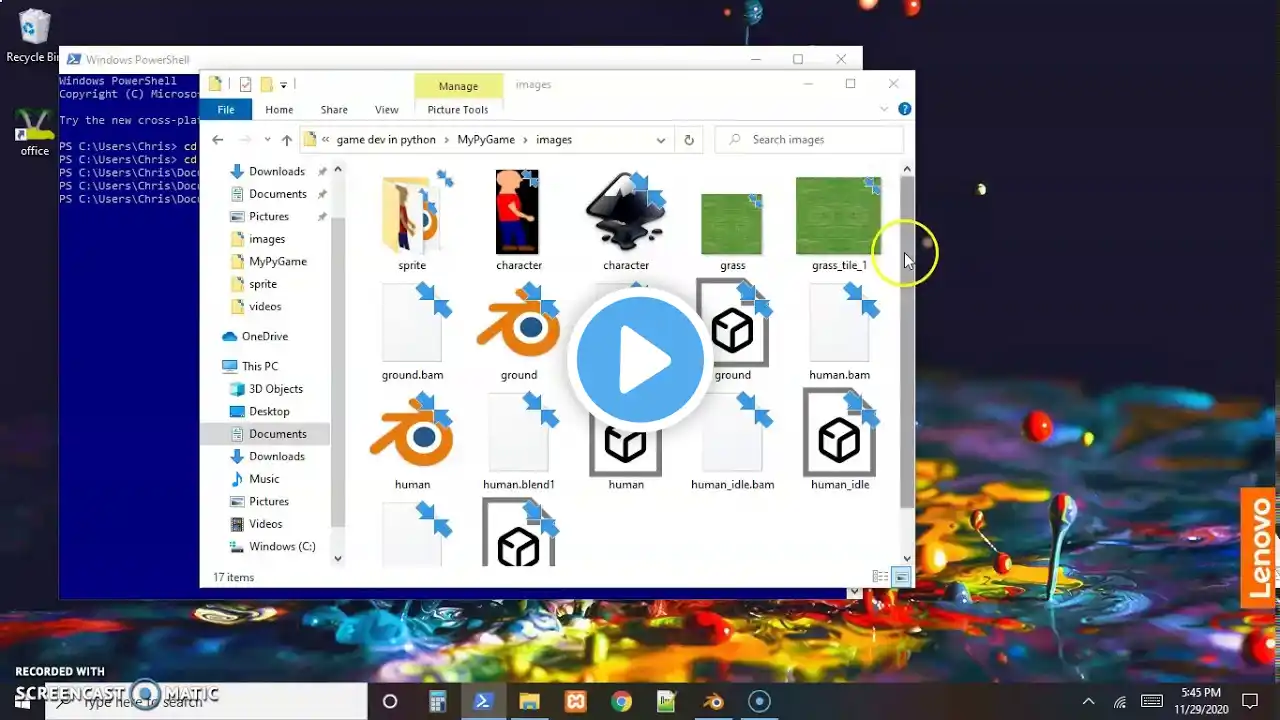Click the chevron after MyPyGame in address bar
1280x720 pixels.
tap(524, 140)
